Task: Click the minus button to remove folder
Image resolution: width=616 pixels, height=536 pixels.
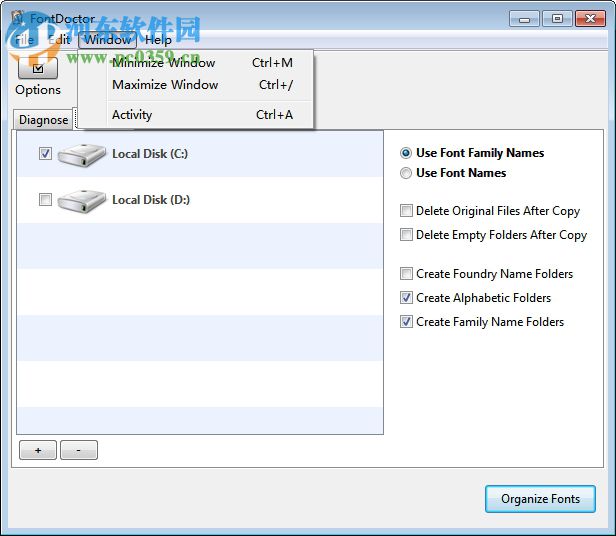Action: point(79,450)
